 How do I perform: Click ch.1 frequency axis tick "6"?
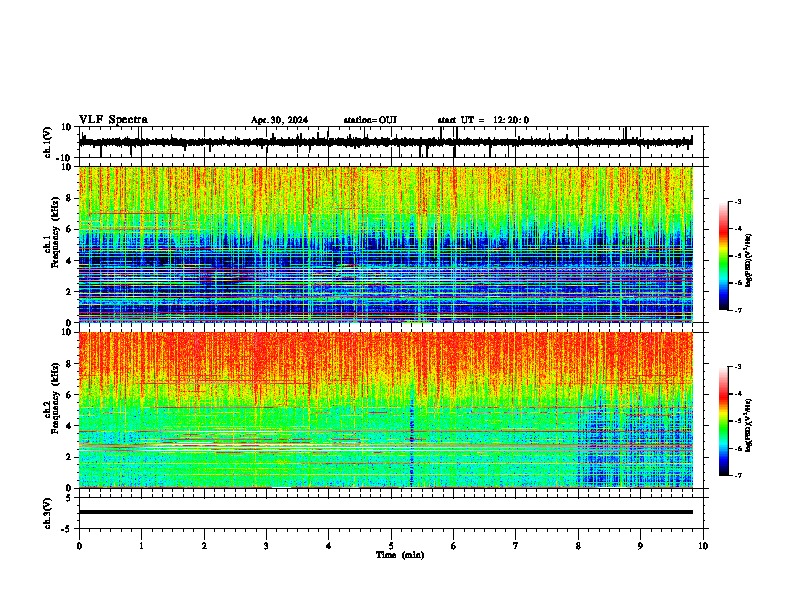point(69,229)
